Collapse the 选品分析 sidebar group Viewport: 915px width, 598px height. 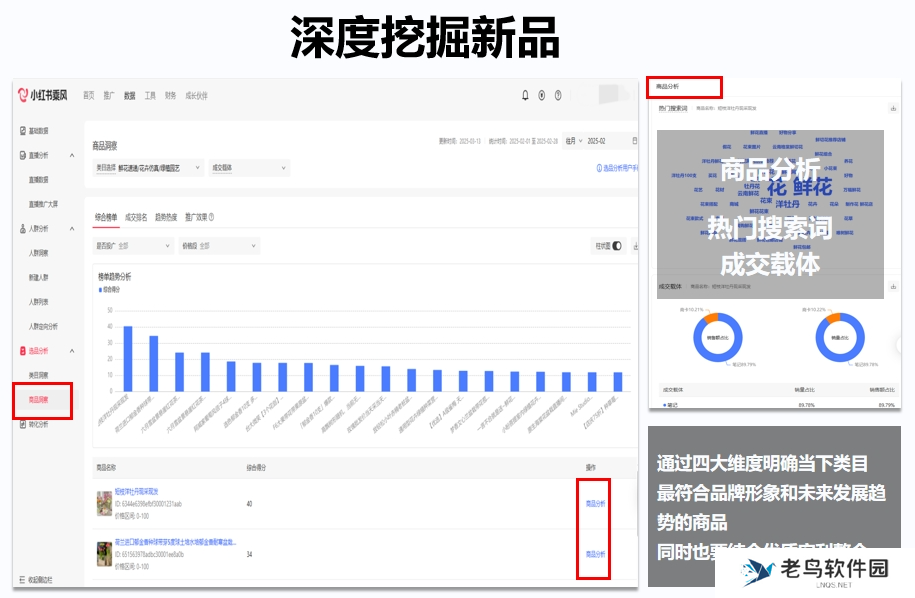(x=72, y=351)
